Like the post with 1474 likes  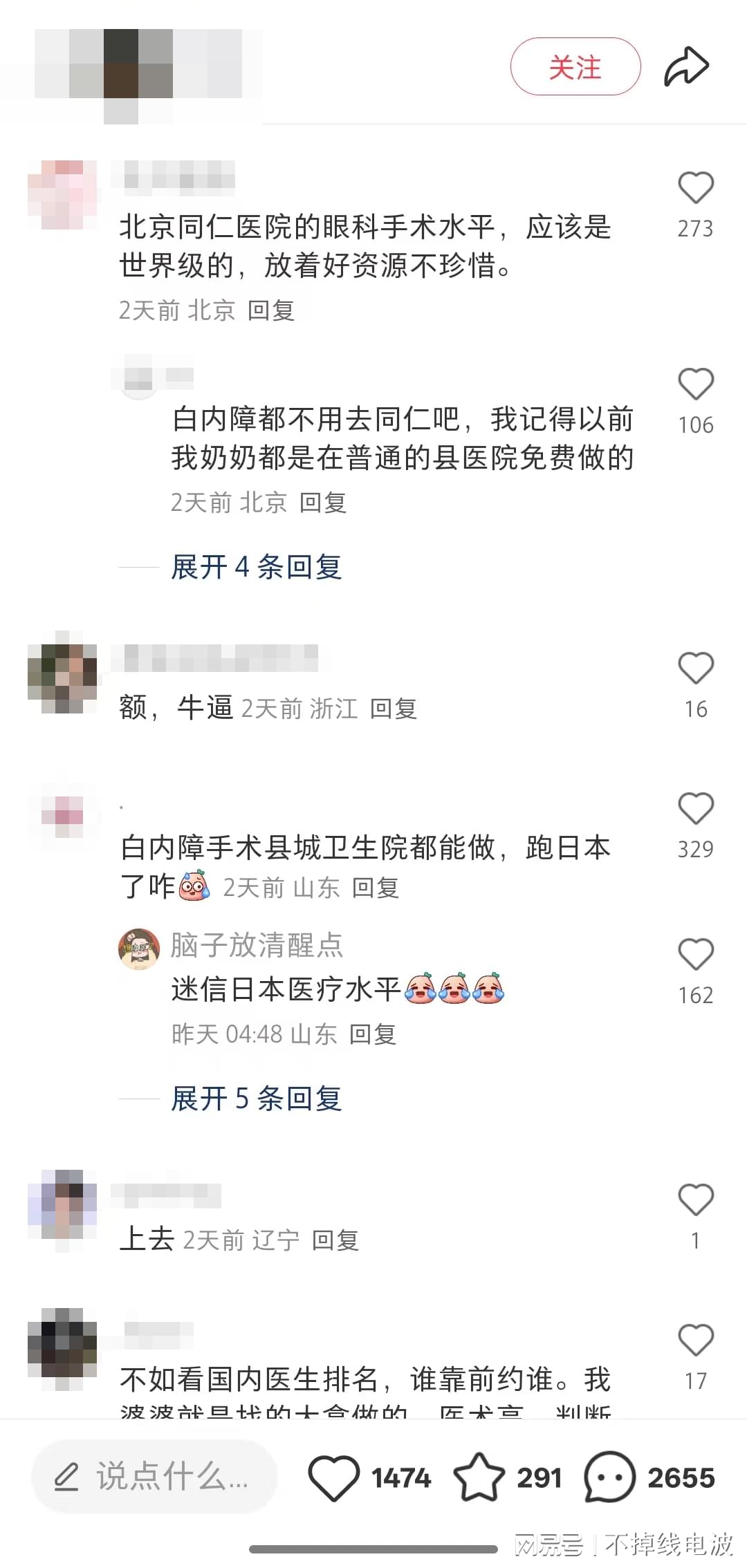click(333, 1477)
